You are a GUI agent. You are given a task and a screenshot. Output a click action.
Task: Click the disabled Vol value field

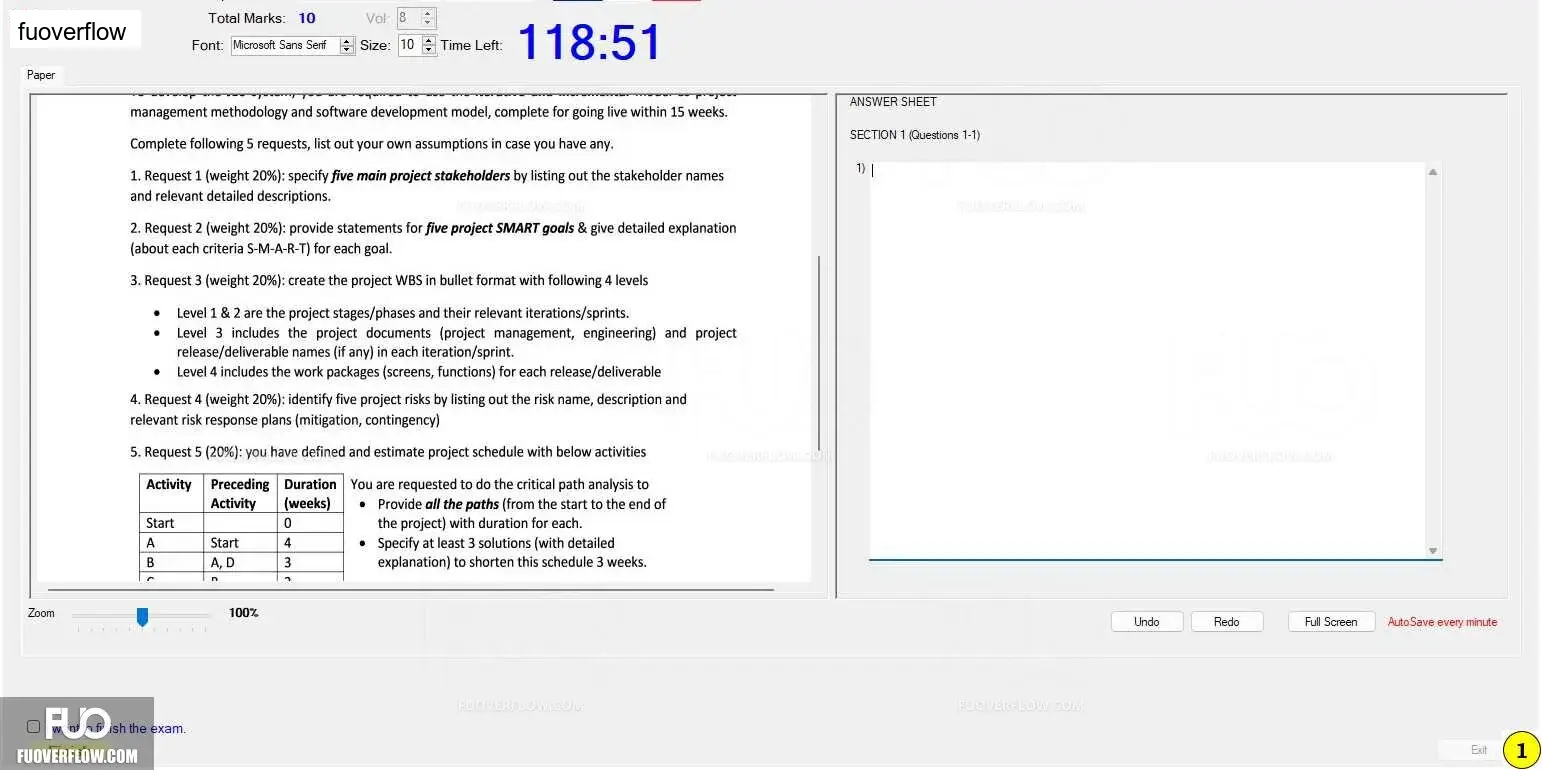point(408,18)
